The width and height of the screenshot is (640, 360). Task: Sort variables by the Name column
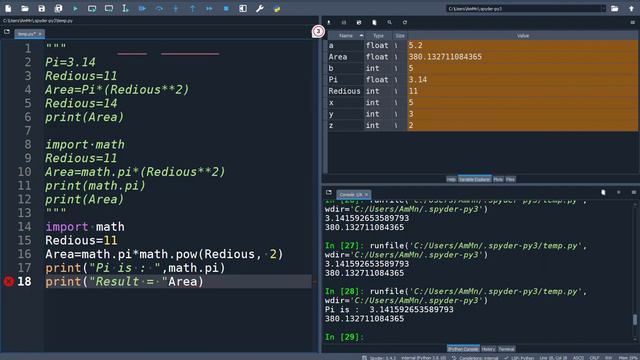pyautogui.click(x=346, y=36)
